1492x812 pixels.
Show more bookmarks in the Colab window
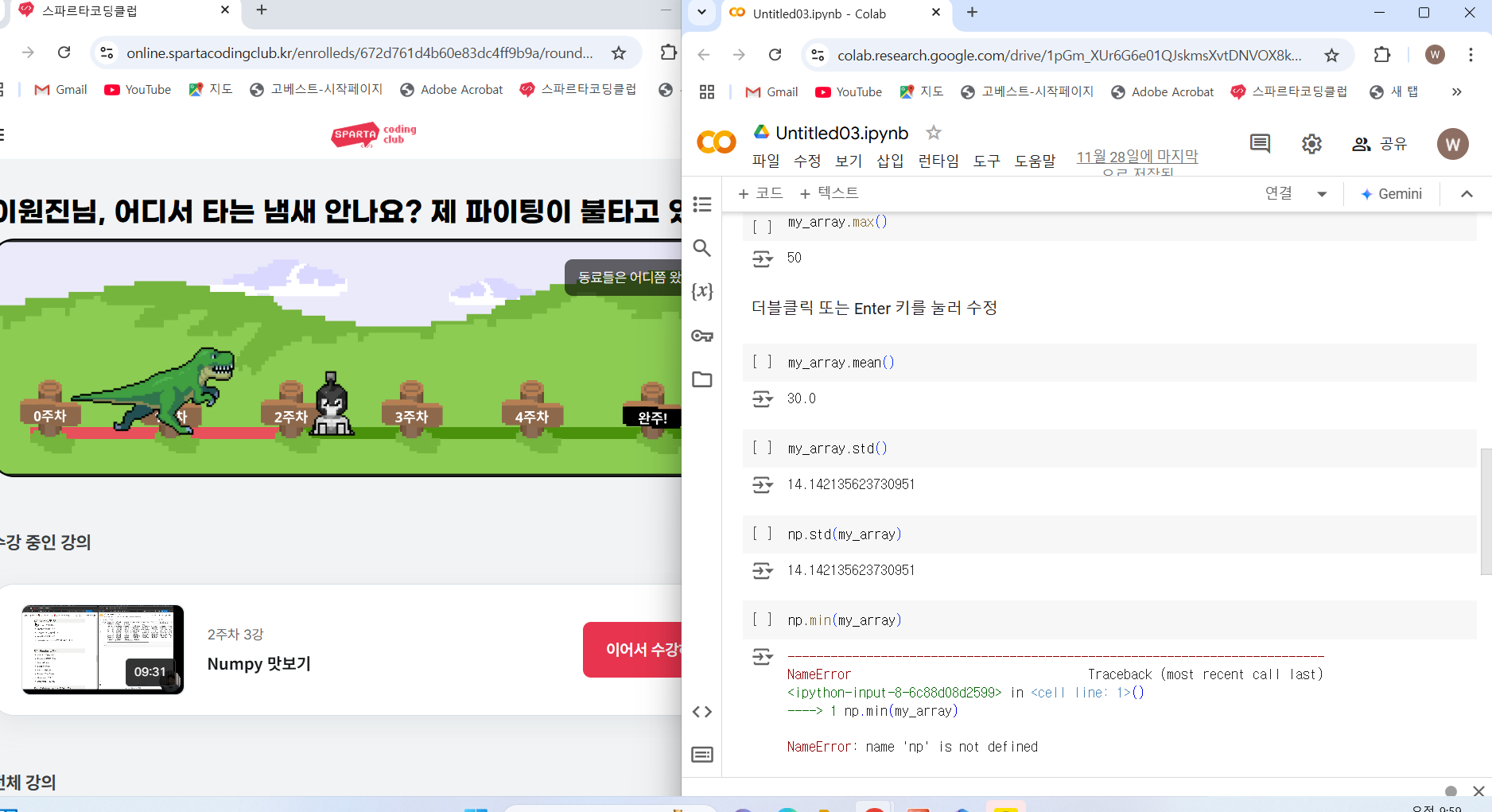(x=1456, y=92)
